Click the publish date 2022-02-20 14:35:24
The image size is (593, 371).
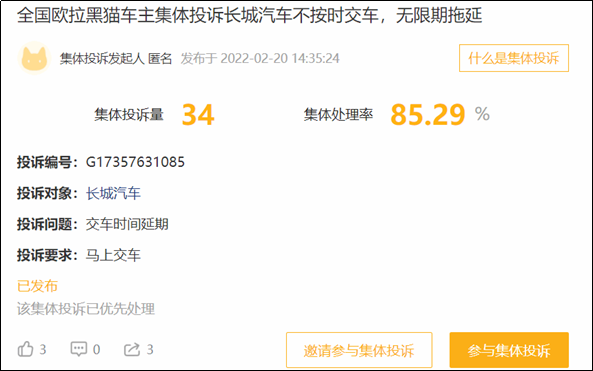[x=280, y=58]
